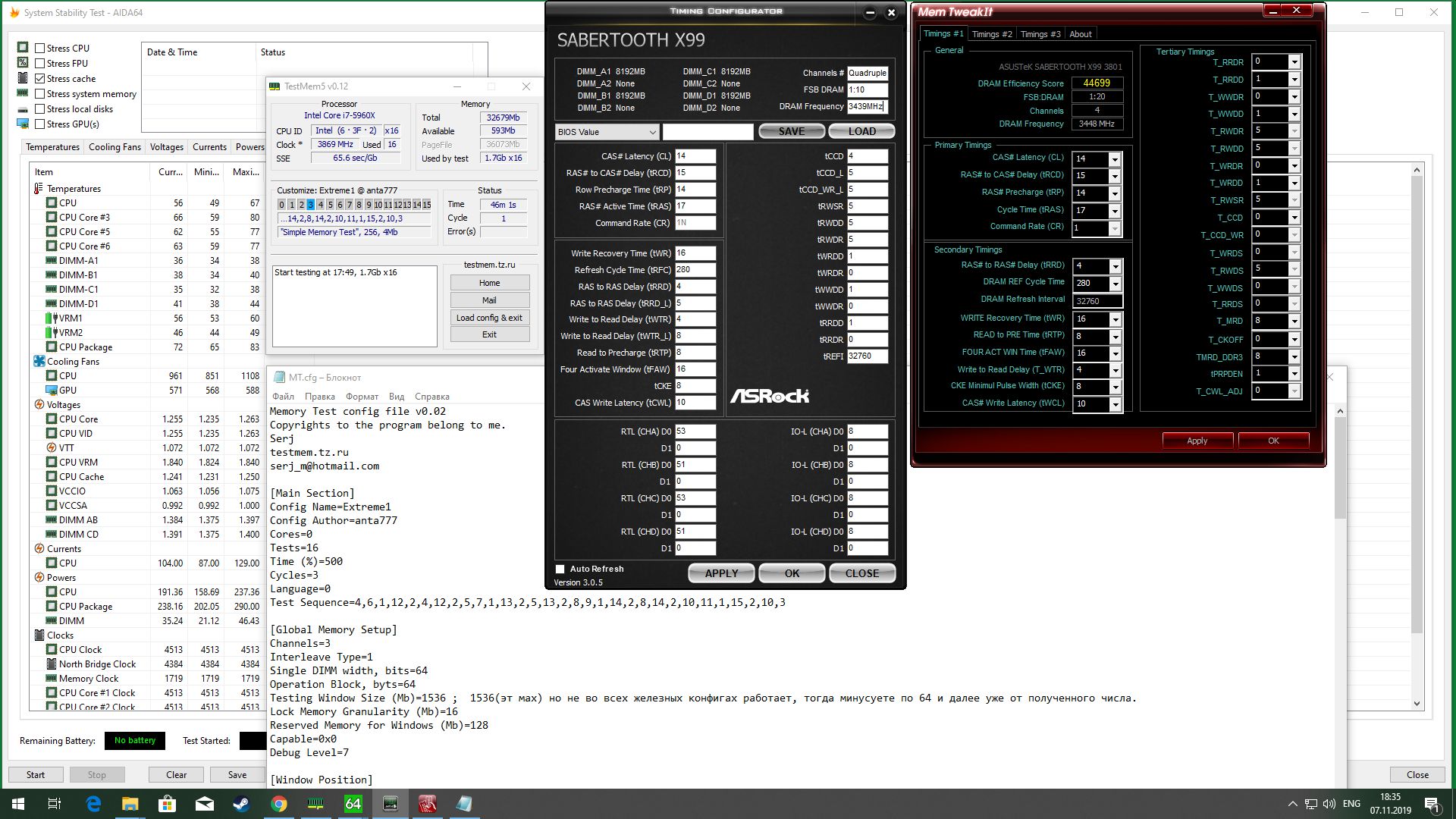
Task: Uncheck Stress cache option
Action: [x=40, y=79]
